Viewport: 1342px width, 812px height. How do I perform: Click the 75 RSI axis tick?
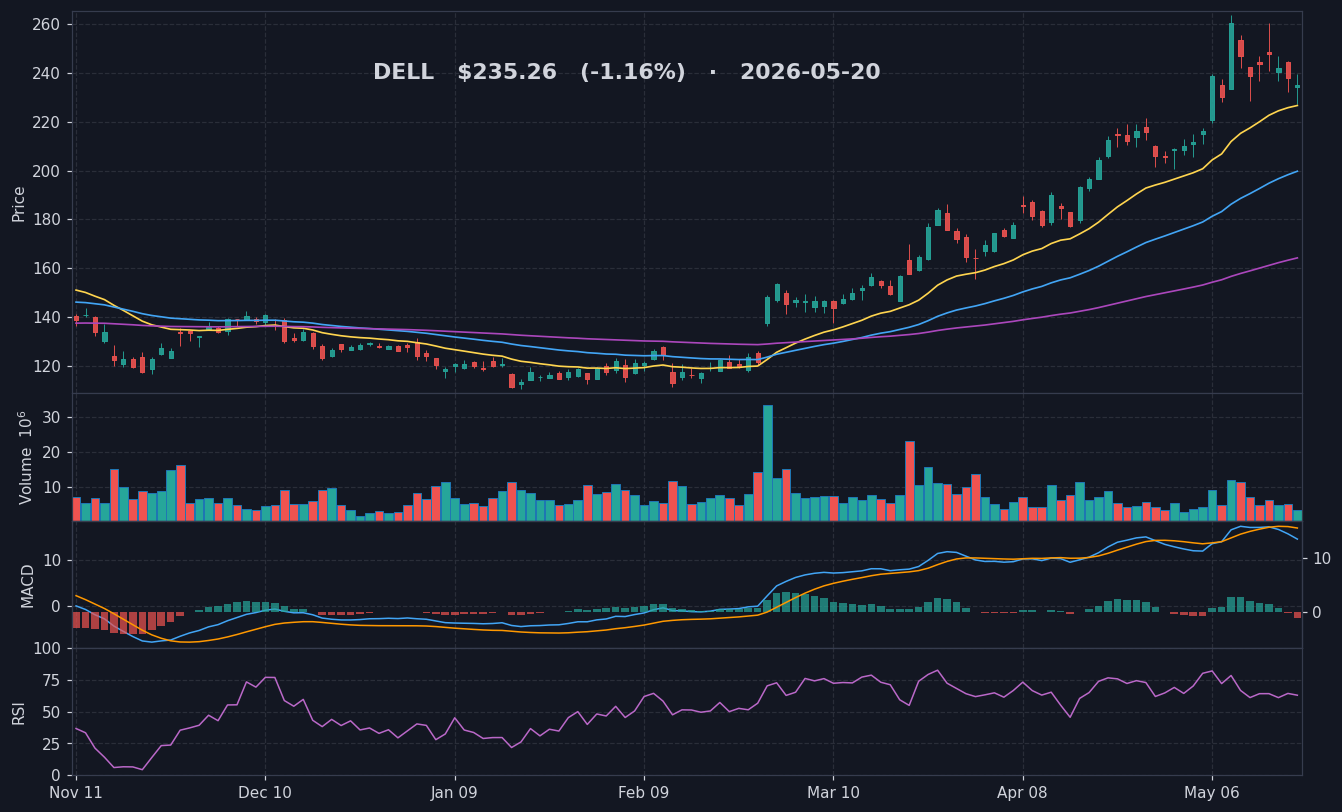50,680
